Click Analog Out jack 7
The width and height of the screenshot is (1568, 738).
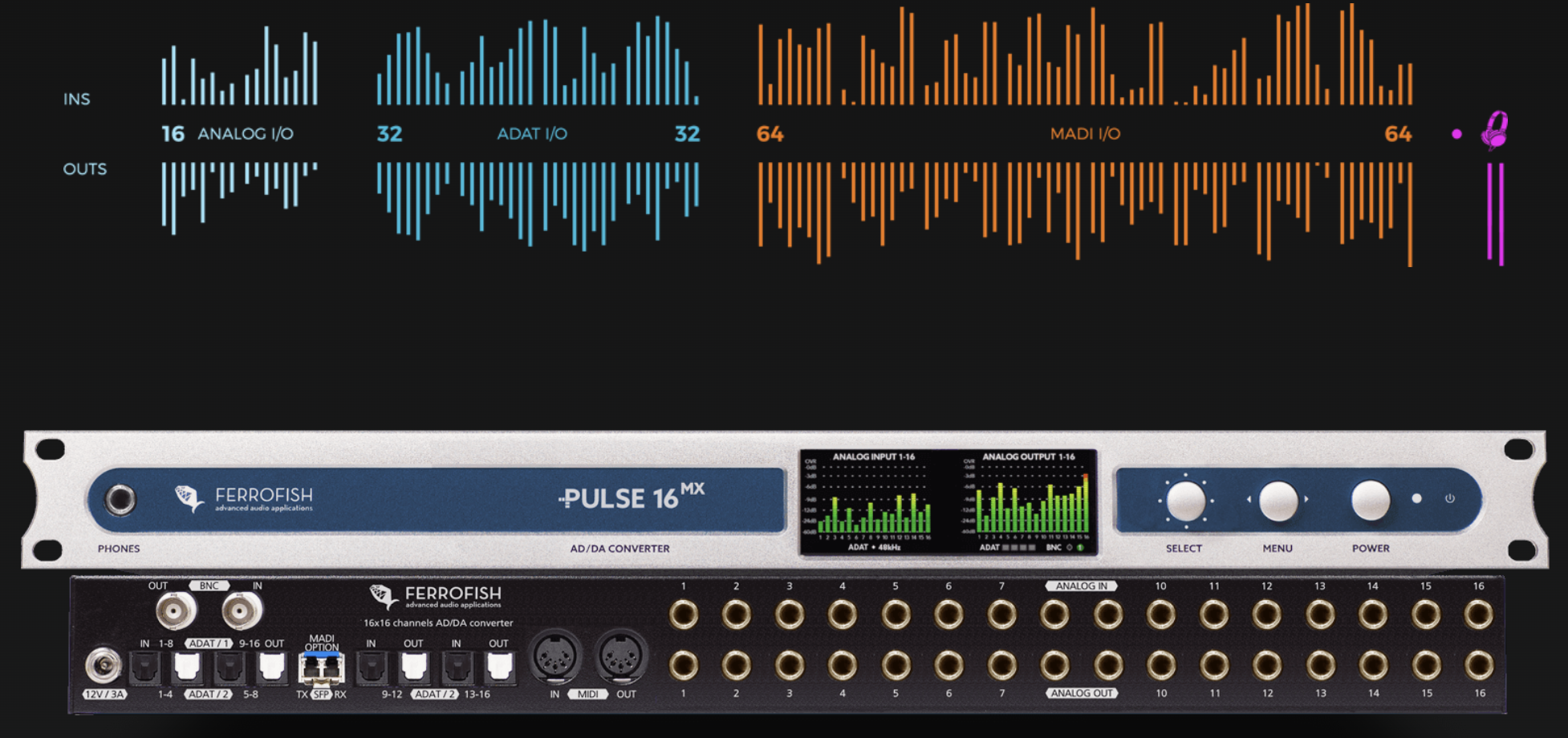[1001, 665]
